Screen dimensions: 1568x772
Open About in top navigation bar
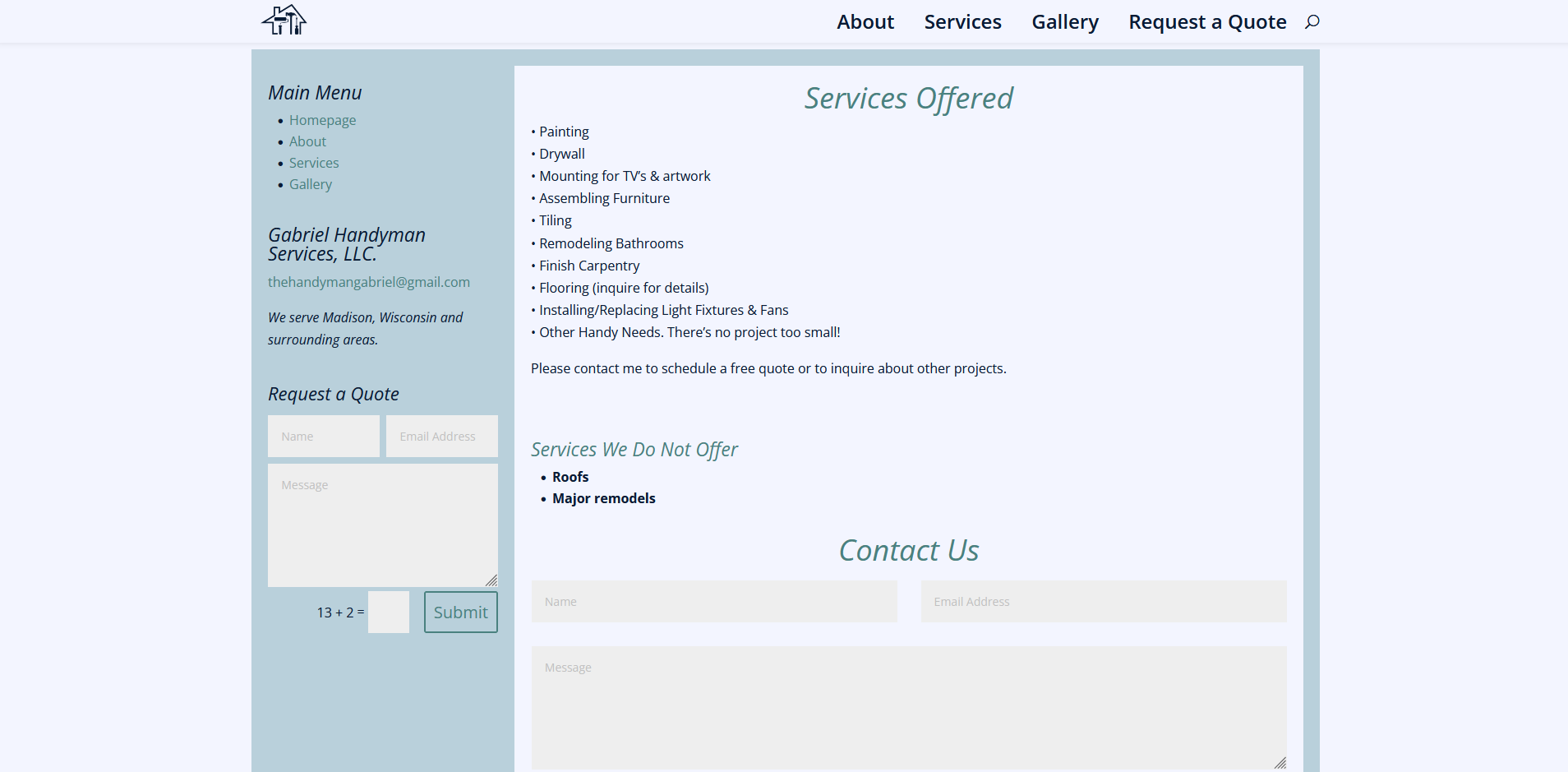(x=865, y=22)
